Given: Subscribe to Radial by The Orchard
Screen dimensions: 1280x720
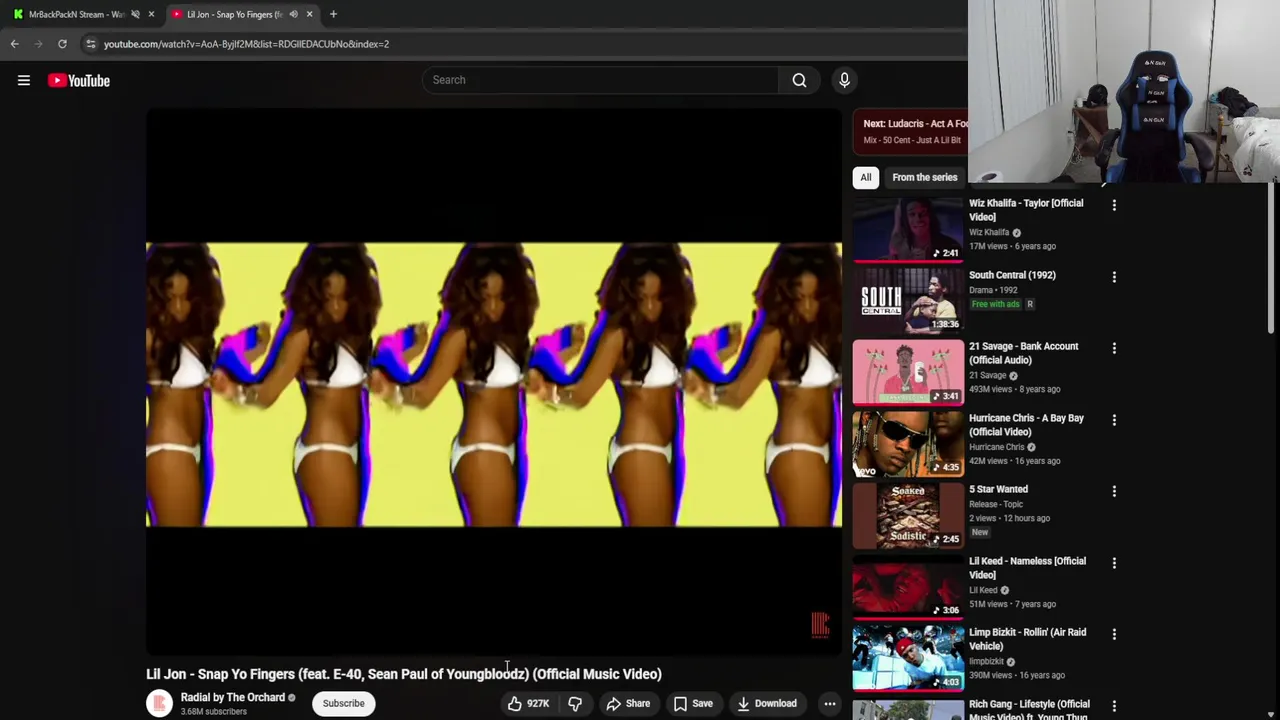Looking at the screenshot, I should click(x=343, y=703).
